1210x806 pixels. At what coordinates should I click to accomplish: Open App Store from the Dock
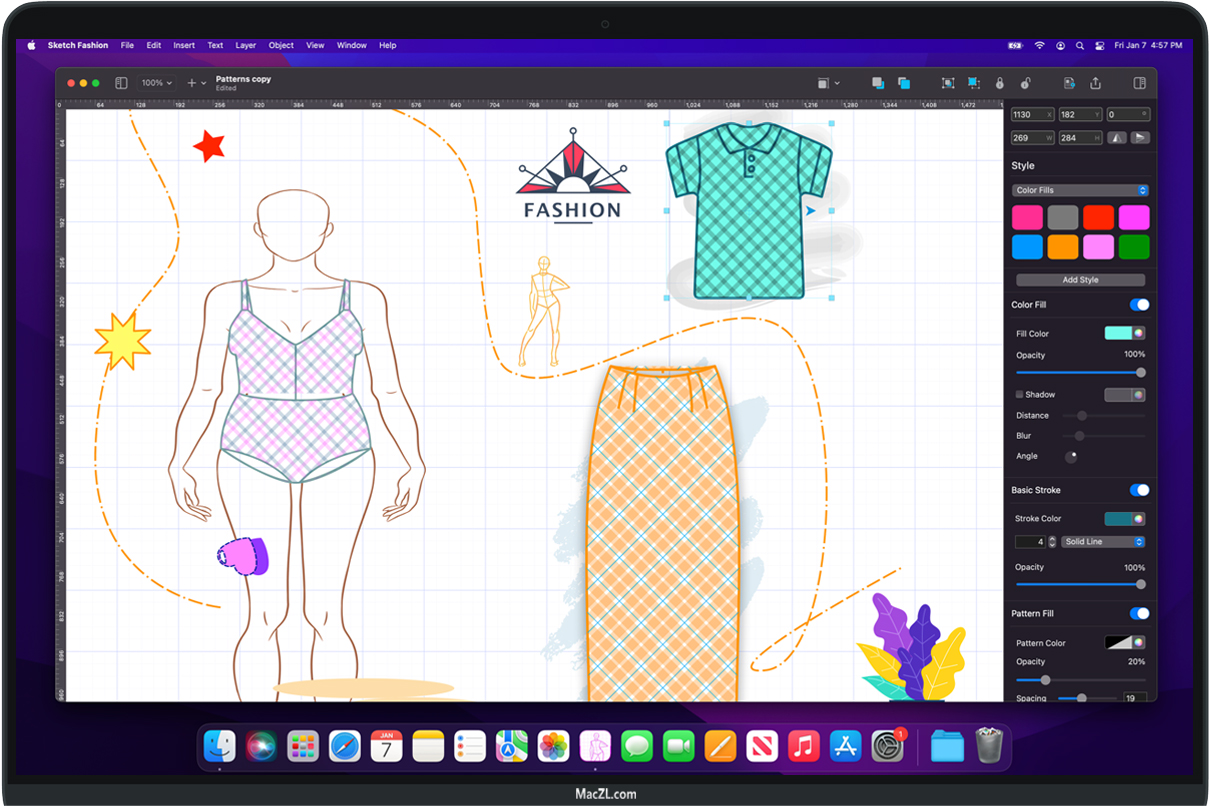point(846,746)
